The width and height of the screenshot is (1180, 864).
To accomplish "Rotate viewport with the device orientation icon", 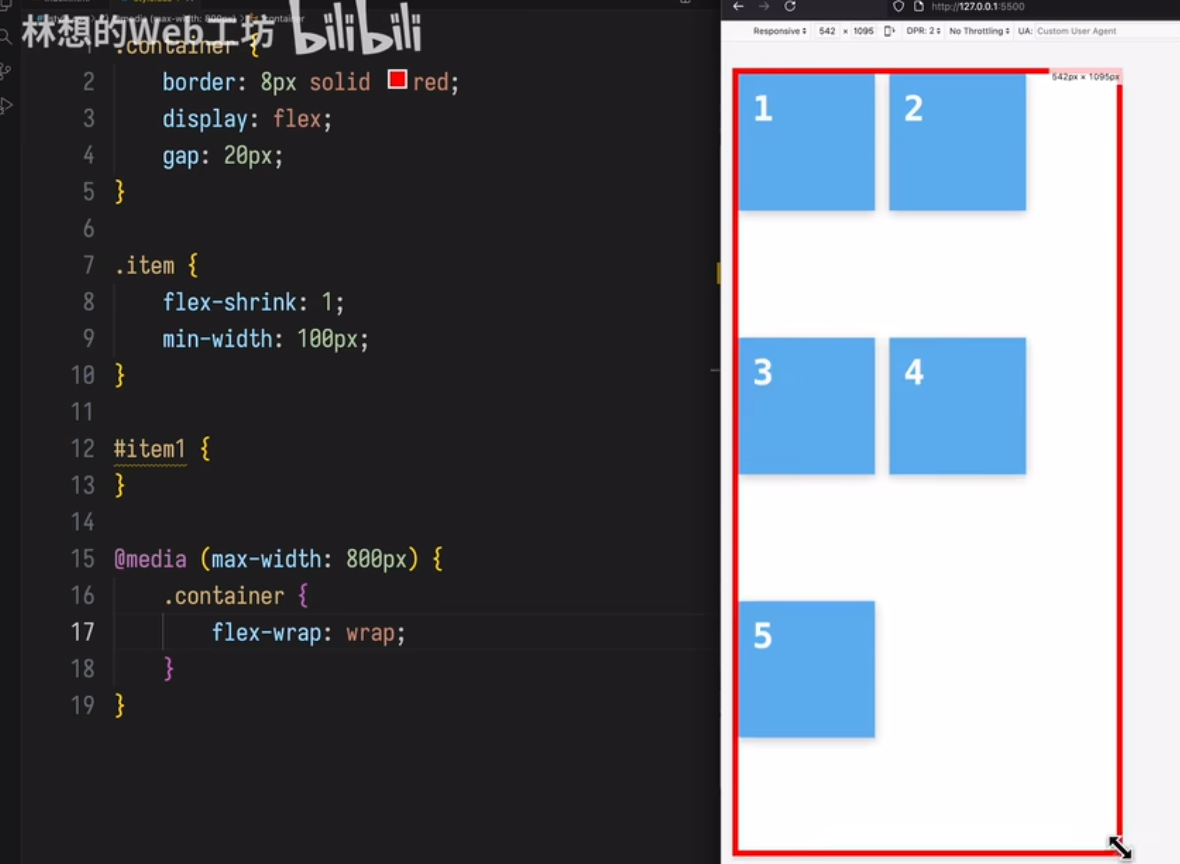I will 889,31.
